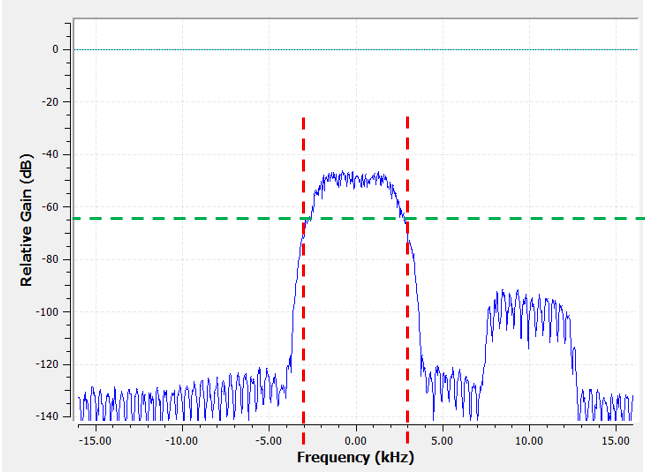Click the flat top of the main passband

[x=354, y=179]
